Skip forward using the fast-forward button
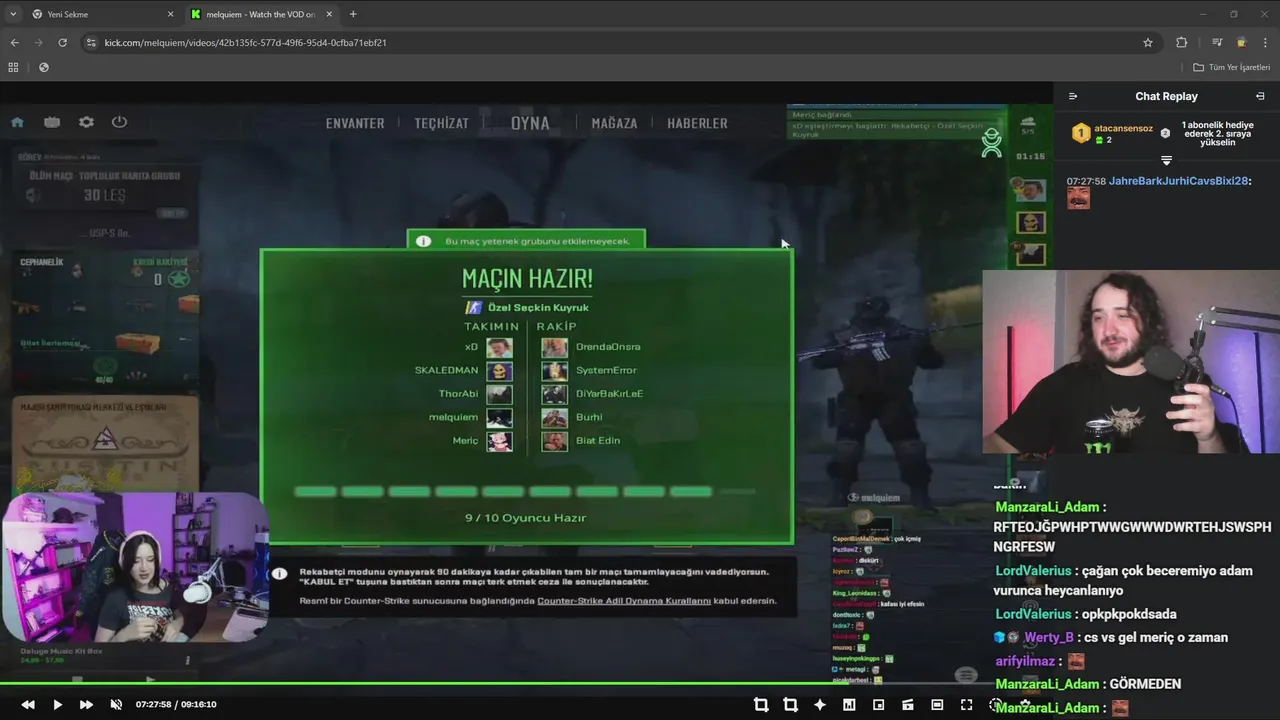The height and width of the screenshot is (720, 1280). click(x=86, y=705)
